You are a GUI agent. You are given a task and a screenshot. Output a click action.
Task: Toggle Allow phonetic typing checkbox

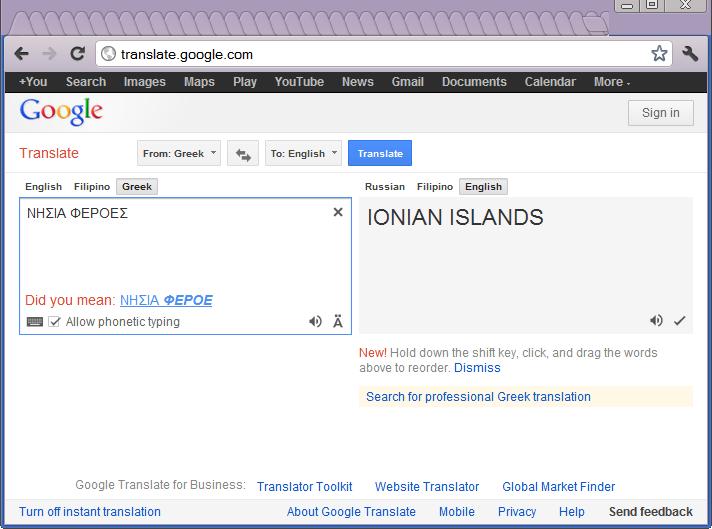pyautogui.click(x=54, y=322)
